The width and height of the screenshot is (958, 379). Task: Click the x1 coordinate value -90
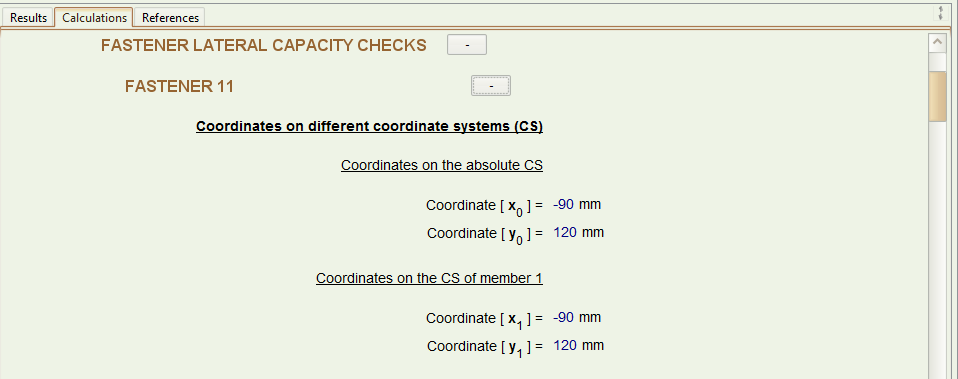563,317
